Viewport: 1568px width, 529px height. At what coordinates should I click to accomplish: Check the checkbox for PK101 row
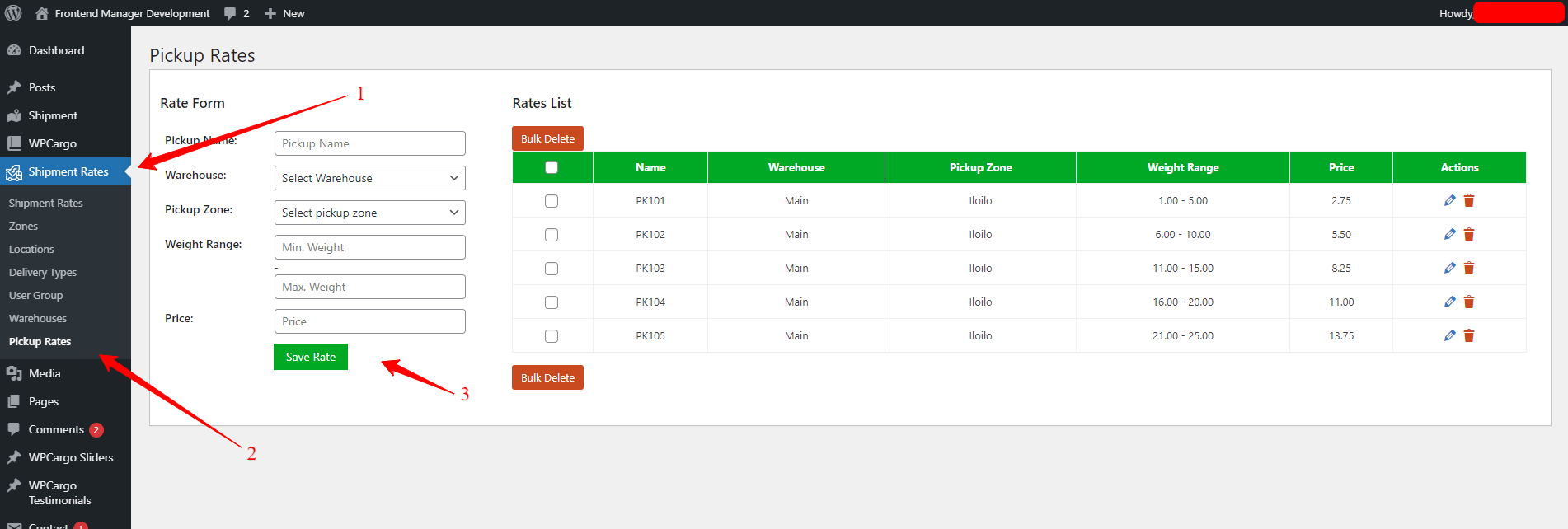pyautogui.click(x=552, y=201)
